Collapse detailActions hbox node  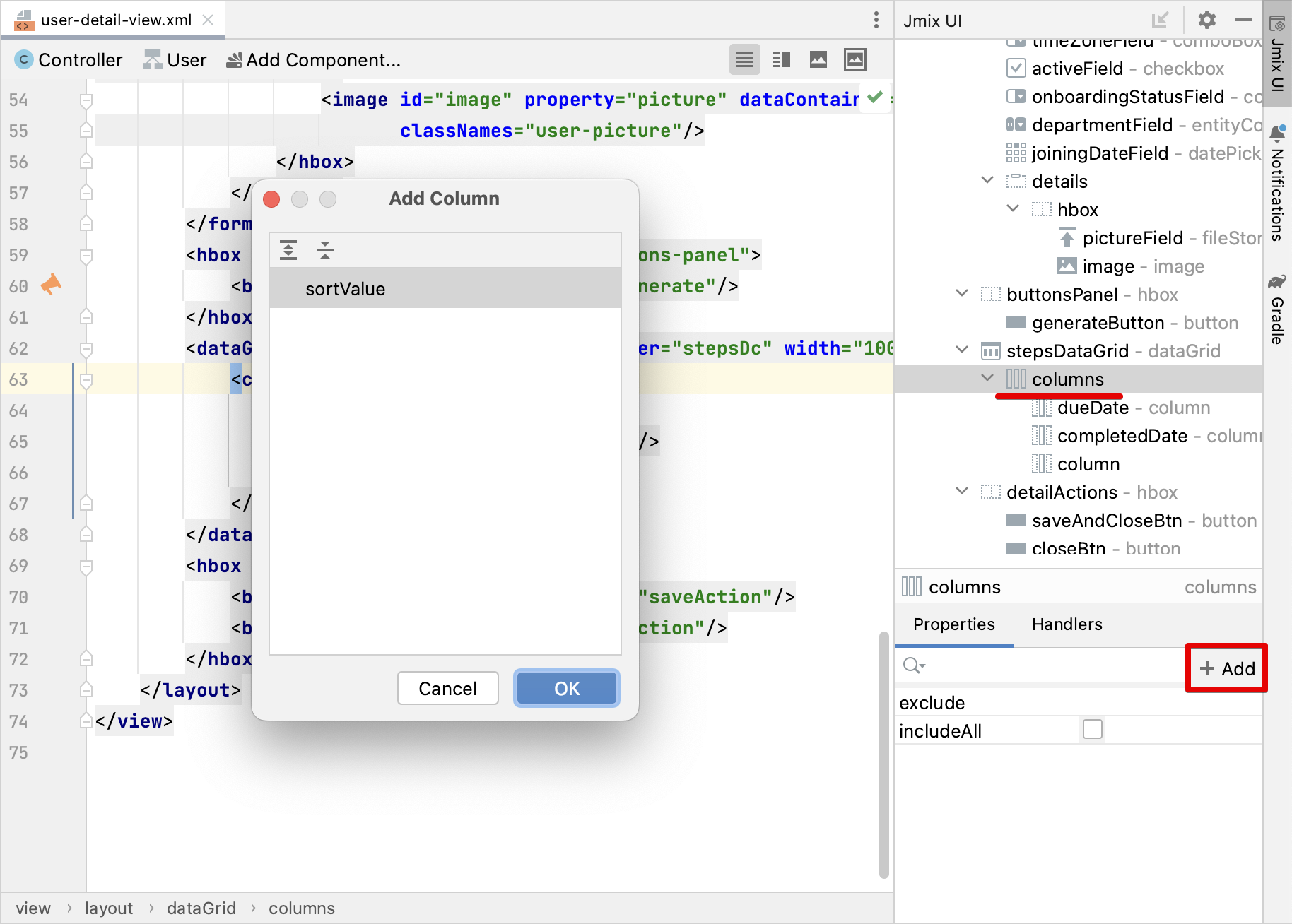pos(962,491)
